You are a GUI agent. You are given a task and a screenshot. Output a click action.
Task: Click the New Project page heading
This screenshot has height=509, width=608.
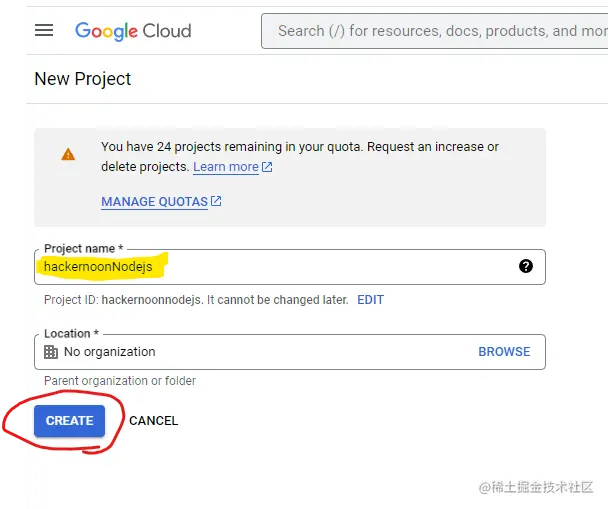point(83,79)
